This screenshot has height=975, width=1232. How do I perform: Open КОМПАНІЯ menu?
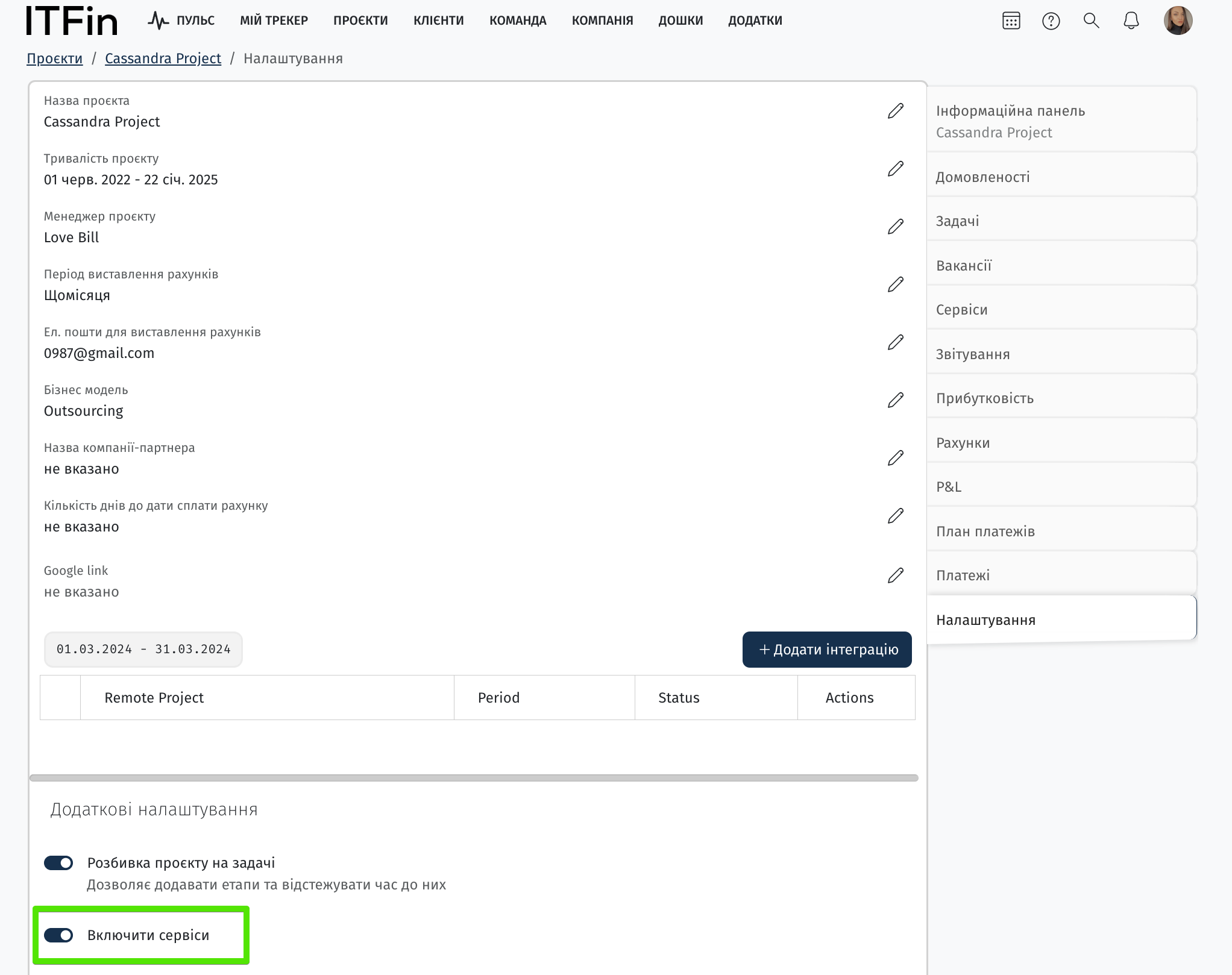pyautogui.click(x=603, y=20)
